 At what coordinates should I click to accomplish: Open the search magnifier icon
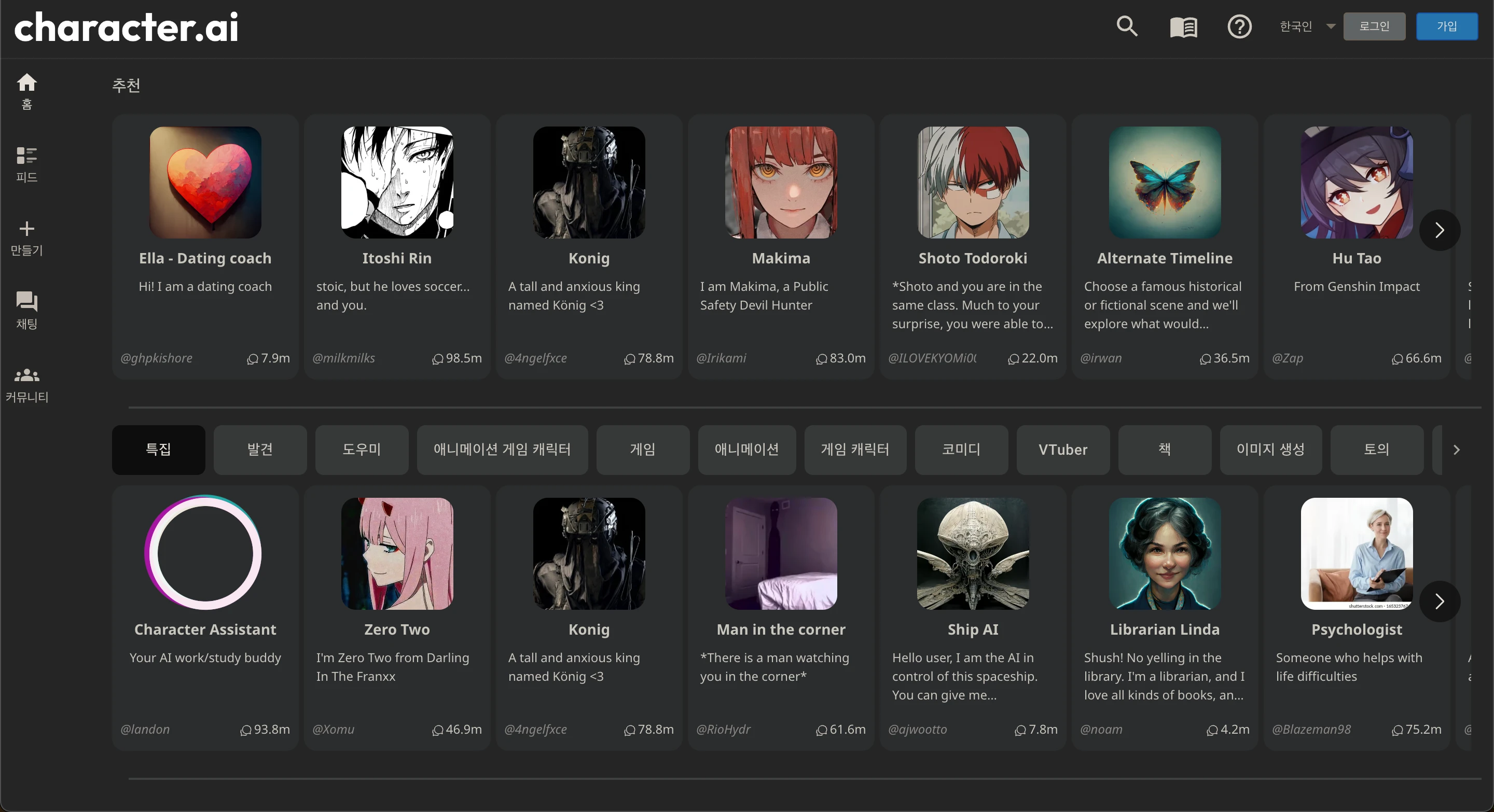[x=1127, y=26]
